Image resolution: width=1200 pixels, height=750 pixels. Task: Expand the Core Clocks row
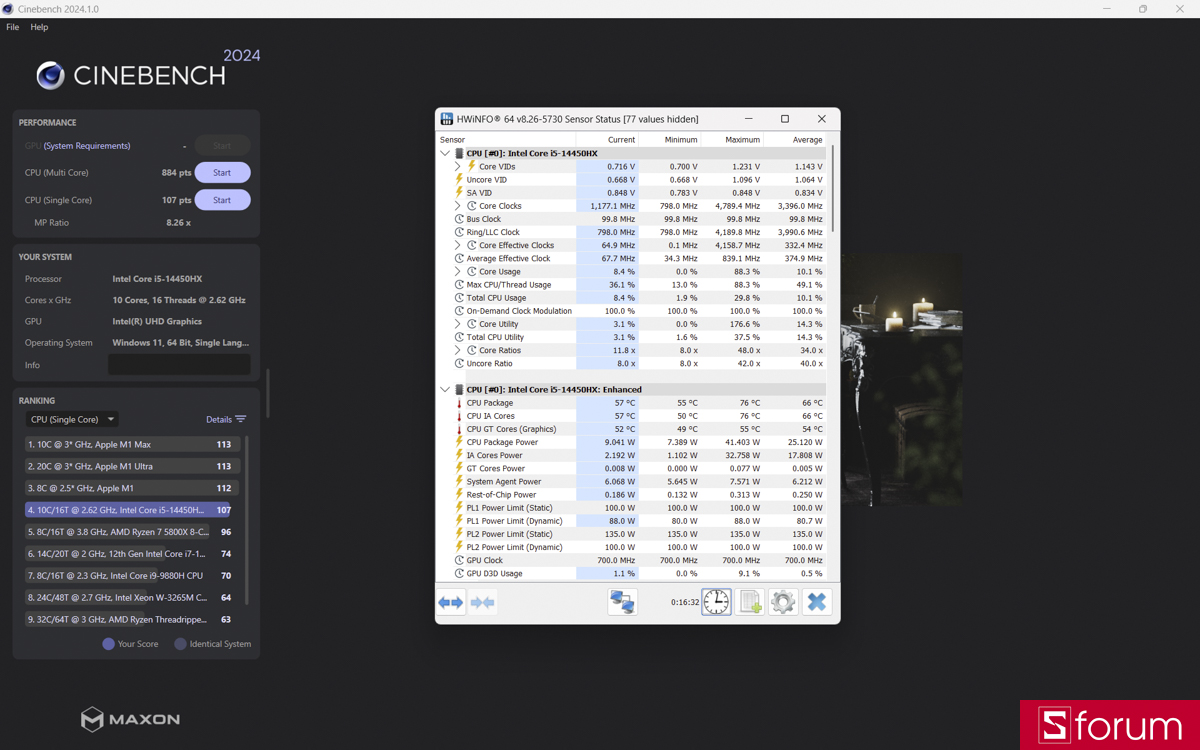[x=458, y=206]
